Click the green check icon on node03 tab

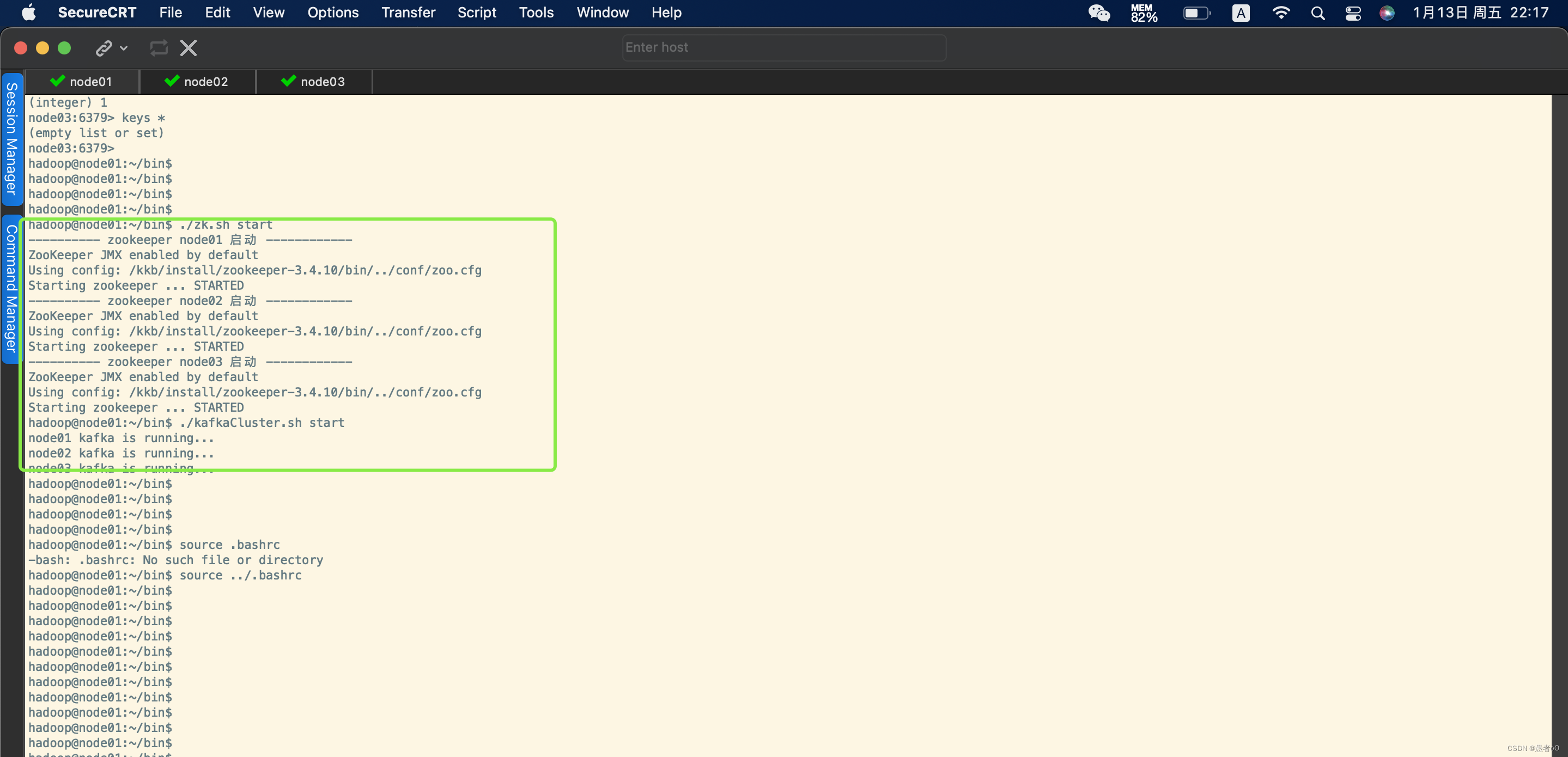[289, 80]
